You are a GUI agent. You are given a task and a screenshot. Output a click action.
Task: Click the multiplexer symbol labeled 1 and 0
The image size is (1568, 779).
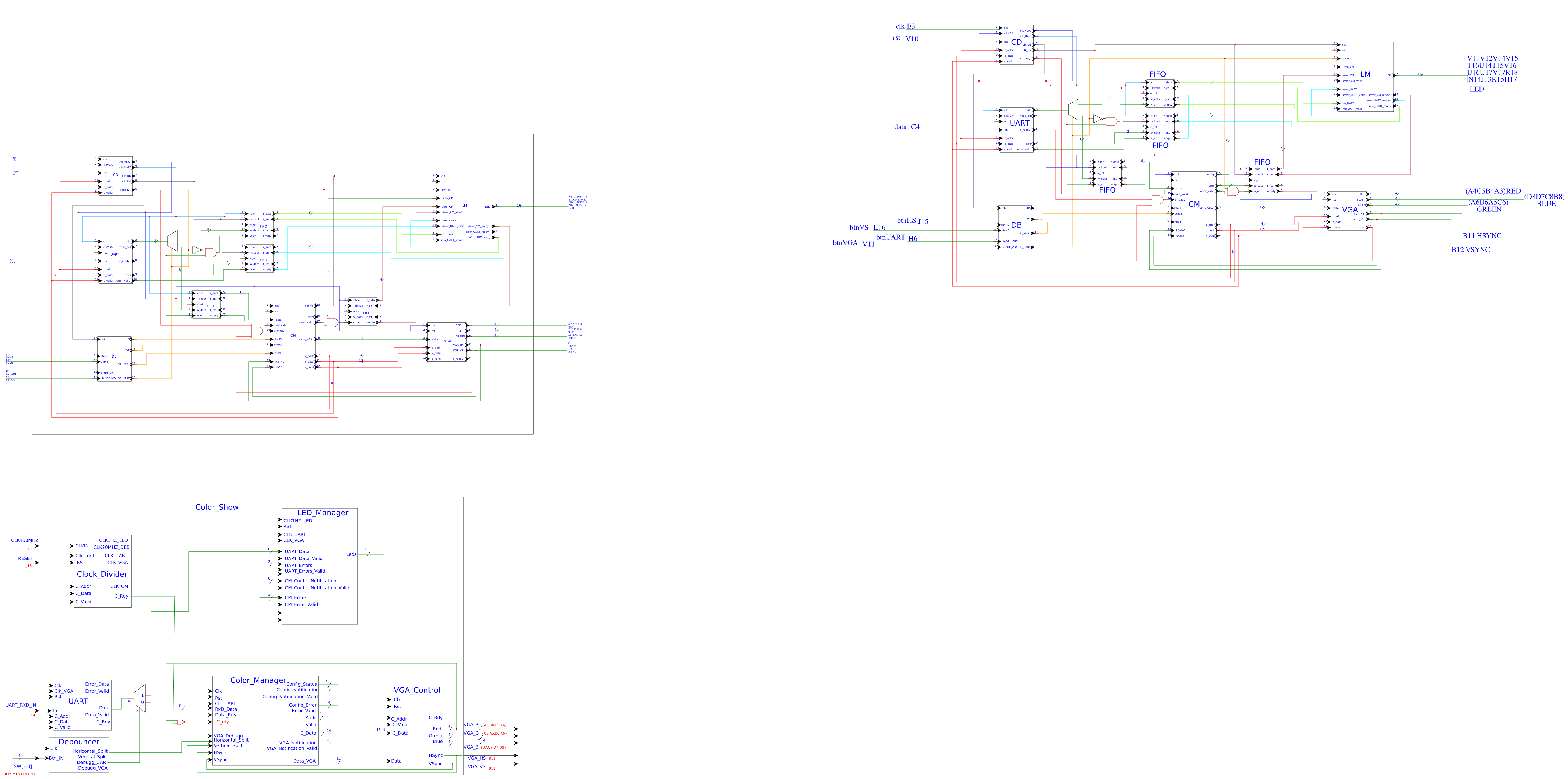139,699
